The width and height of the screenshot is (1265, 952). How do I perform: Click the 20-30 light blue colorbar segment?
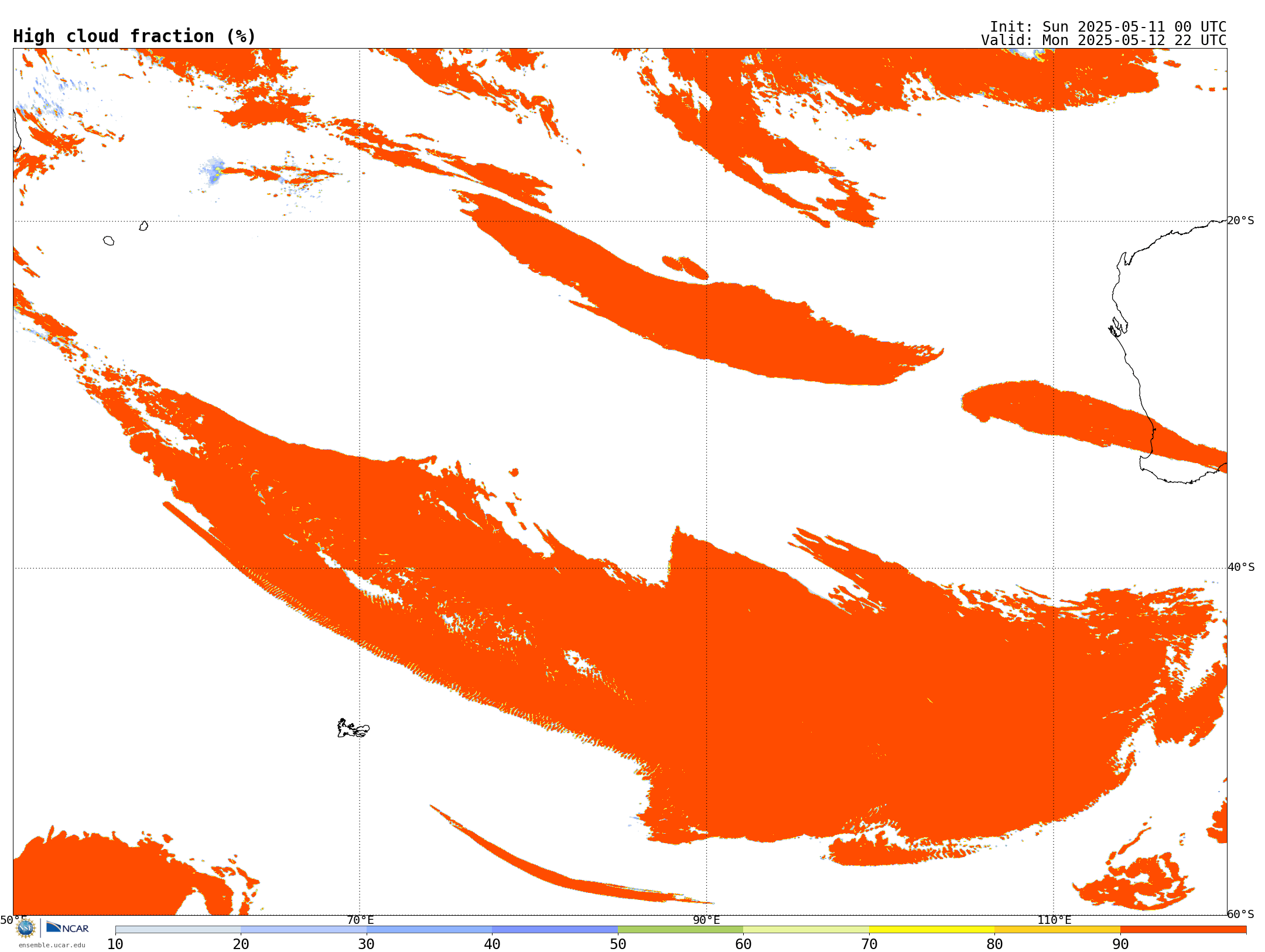[303, 930]
